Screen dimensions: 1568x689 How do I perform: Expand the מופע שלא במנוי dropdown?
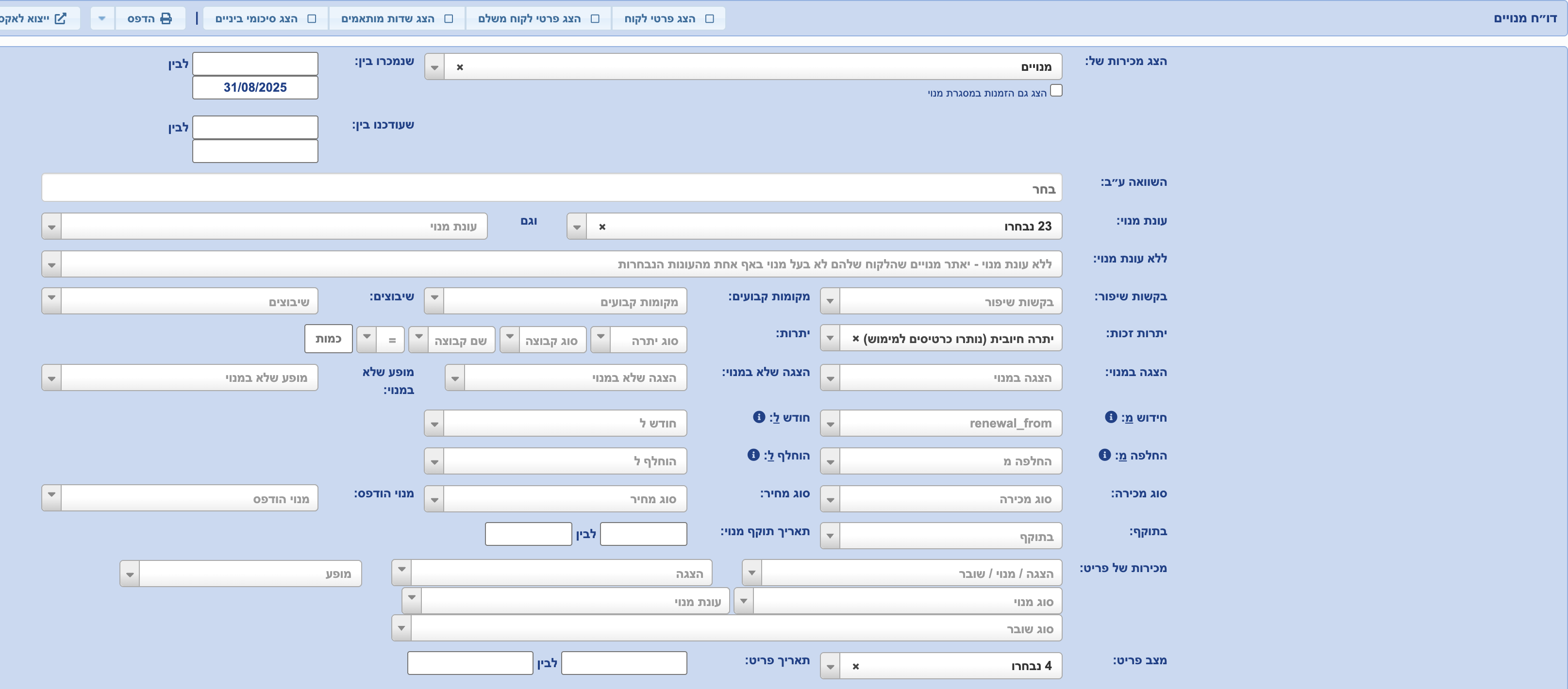[x=52, y=377]
